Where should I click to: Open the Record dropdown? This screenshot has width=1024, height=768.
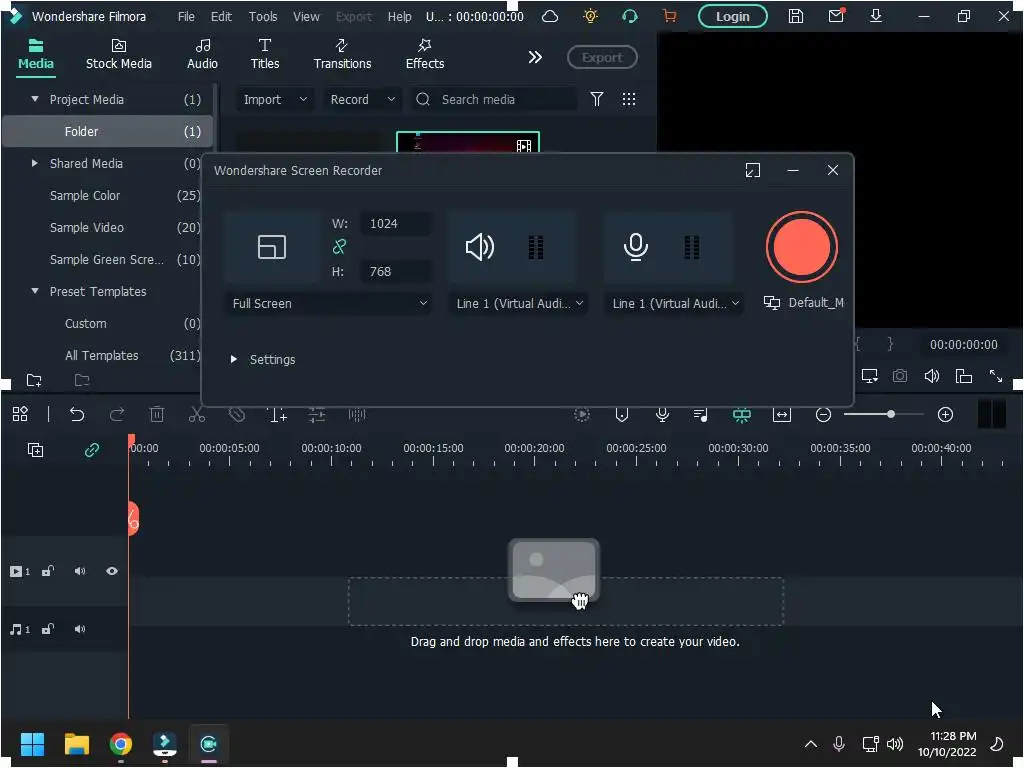coord(362,99)
